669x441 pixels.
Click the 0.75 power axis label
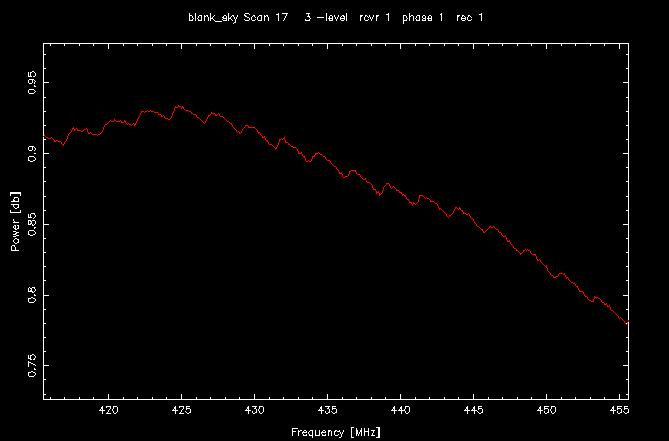33,366
